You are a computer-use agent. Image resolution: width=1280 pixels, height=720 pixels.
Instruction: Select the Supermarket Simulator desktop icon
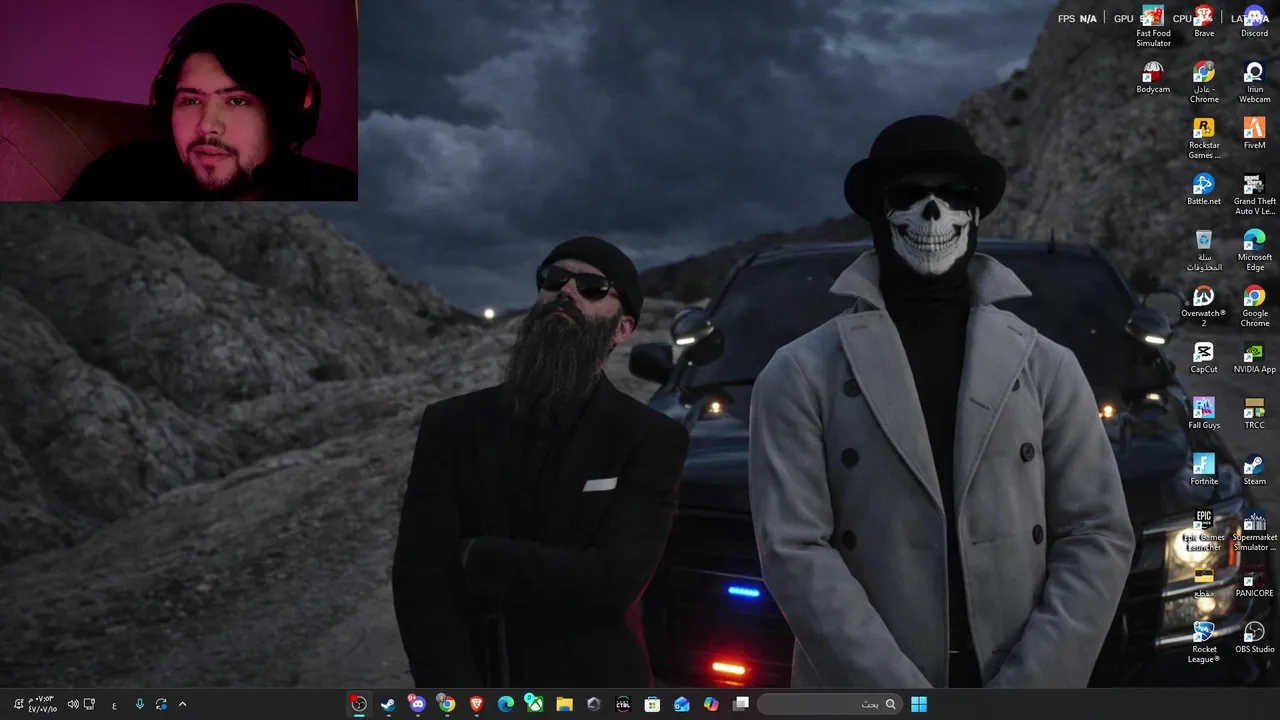(1254, 531)
